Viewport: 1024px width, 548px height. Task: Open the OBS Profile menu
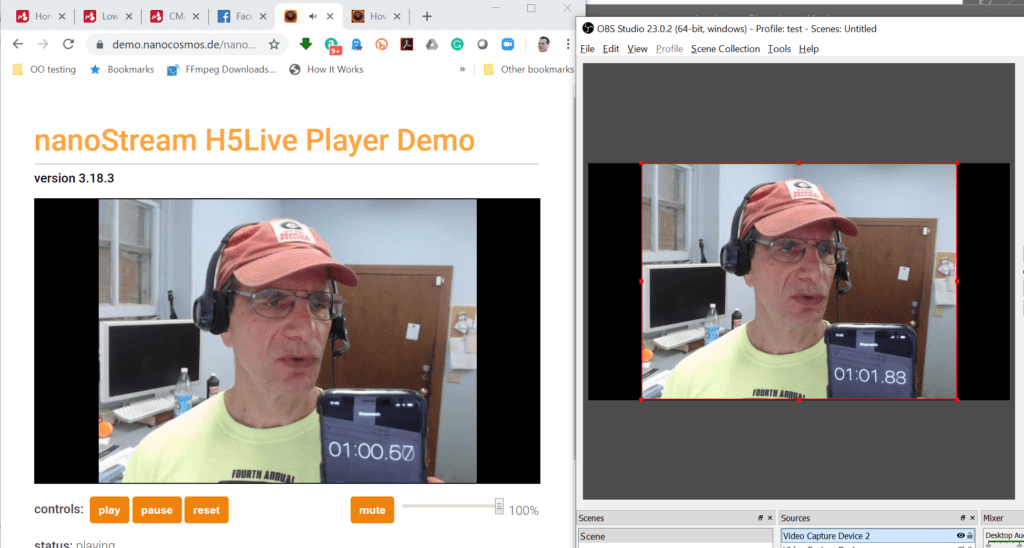click(x=669, y=49)
